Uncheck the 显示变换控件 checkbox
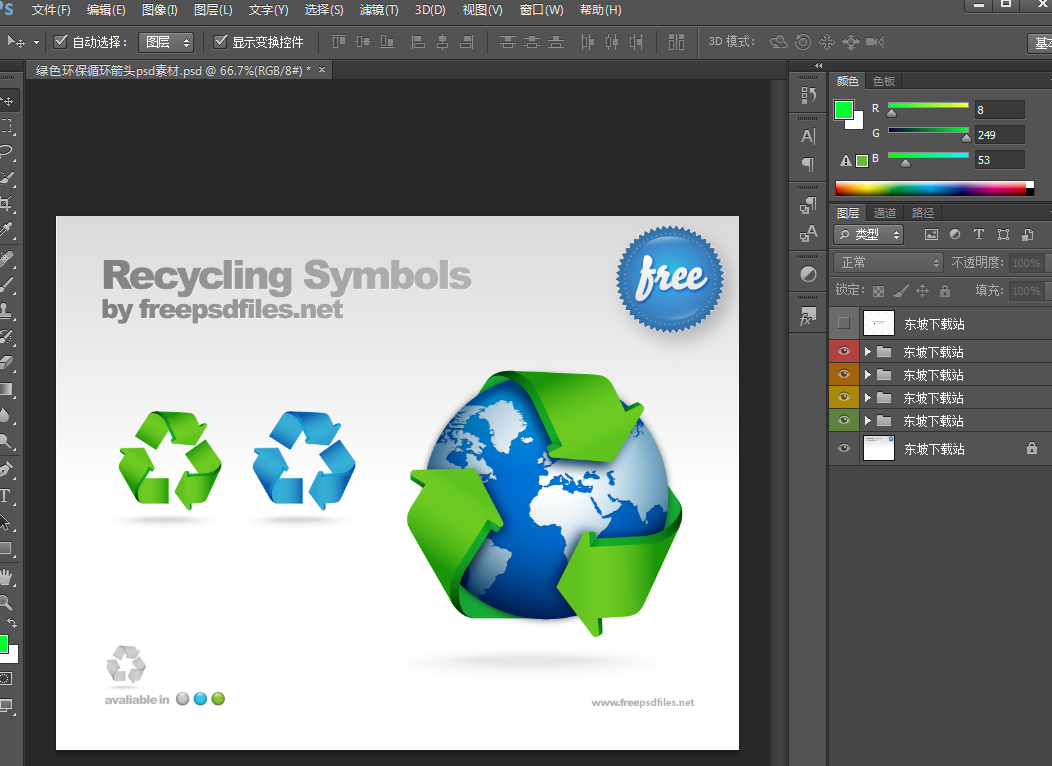The width and height of the screenshot is (1052, 766). (x=221, y=42)
